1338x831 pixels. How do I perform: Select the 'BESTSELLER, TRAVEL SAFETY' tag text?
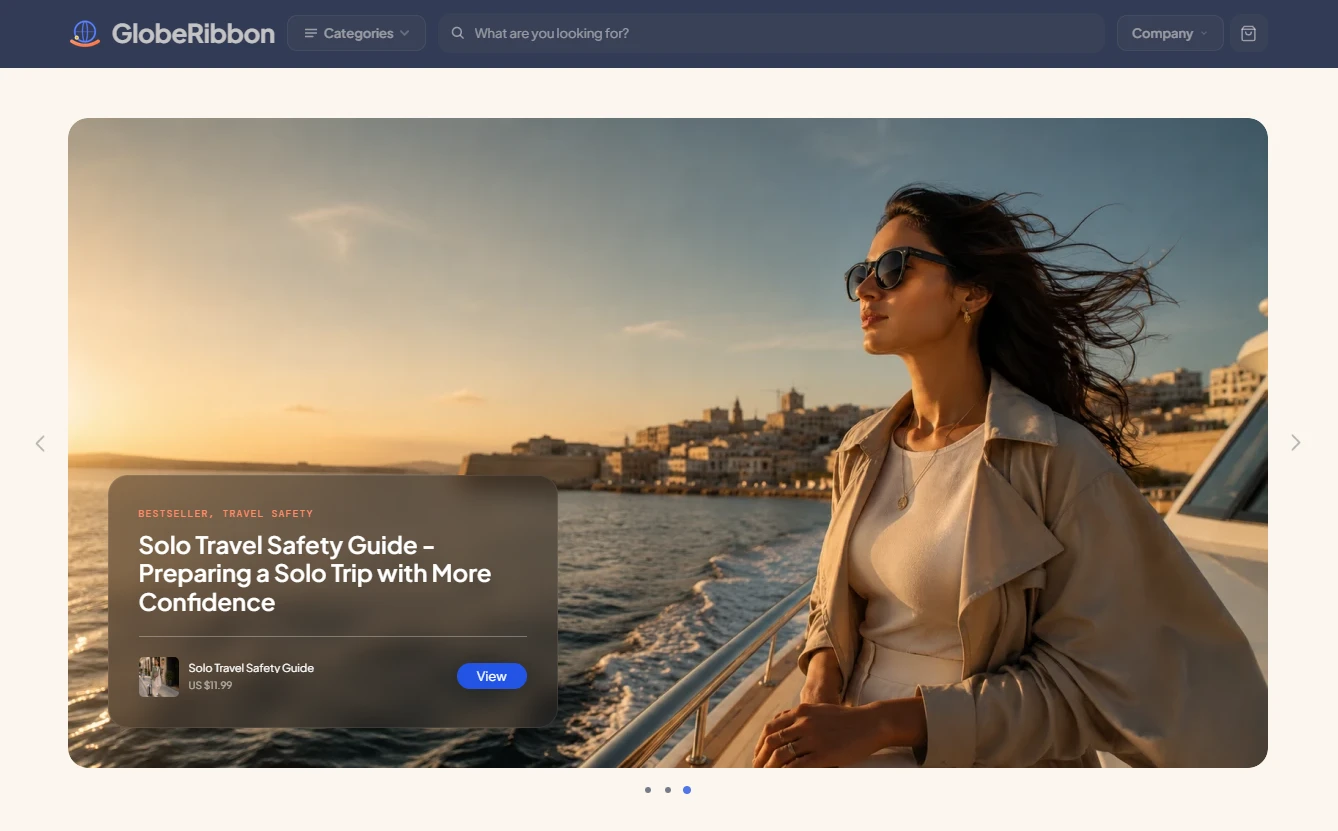(226, 514)
